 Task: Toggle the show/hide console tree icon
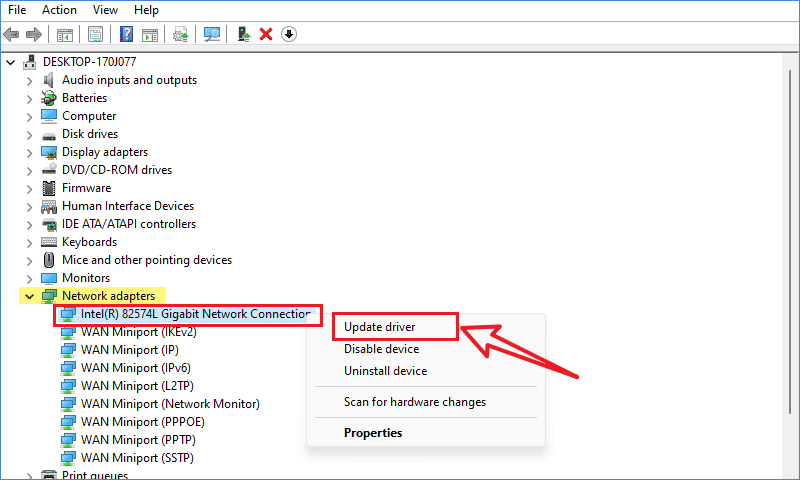(65, 35)
